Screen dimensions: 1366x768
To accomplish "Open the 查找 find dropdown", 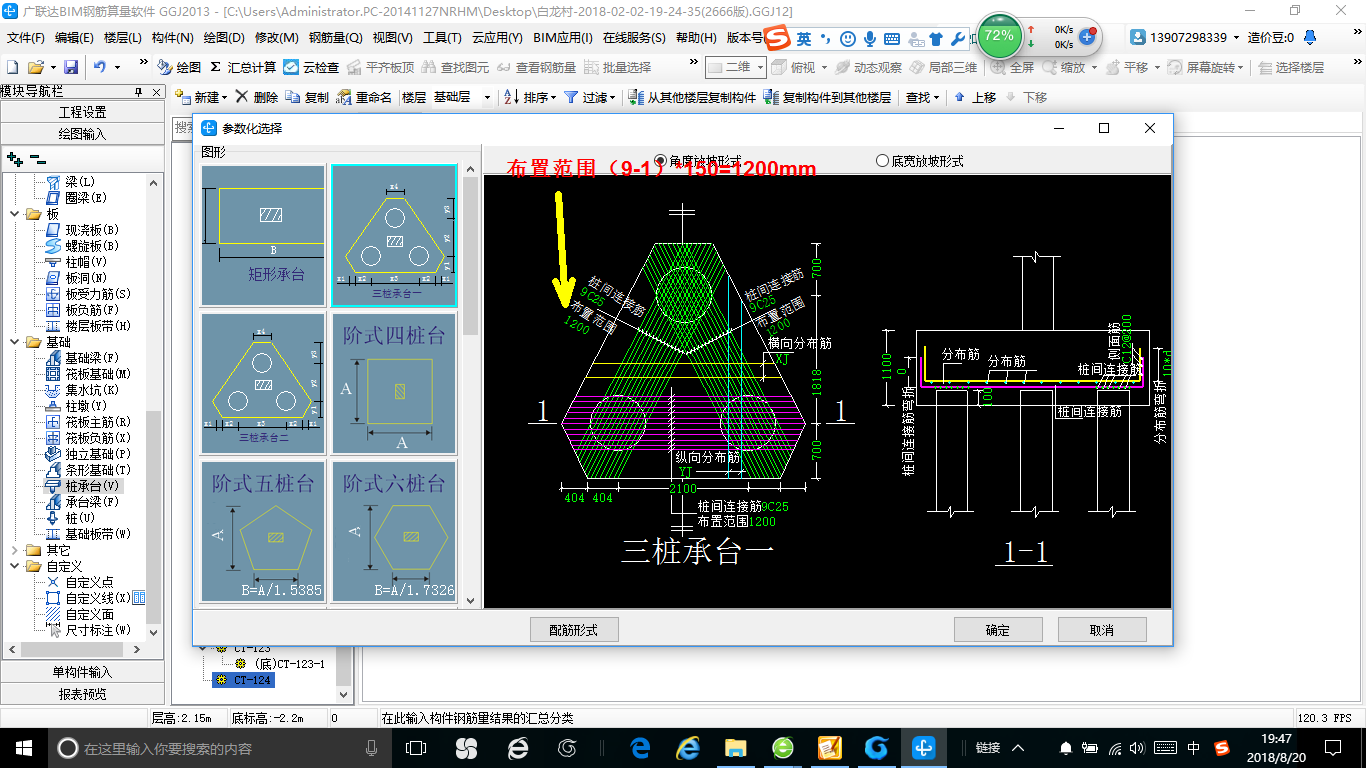I will click(x=923, y=97).
